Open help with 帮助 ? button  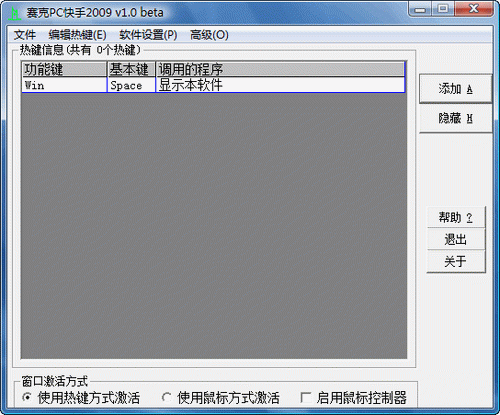point(456,218)
